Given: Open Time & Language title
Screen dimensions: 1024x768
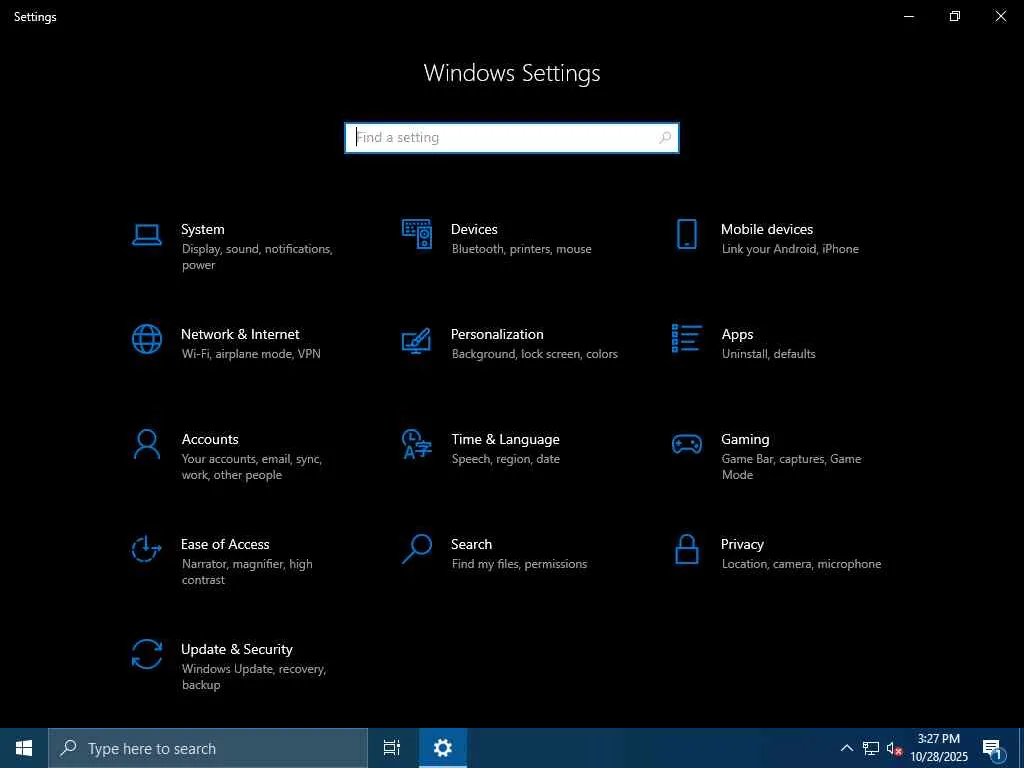Looking at the screenshot, I should tap(505, 440).
